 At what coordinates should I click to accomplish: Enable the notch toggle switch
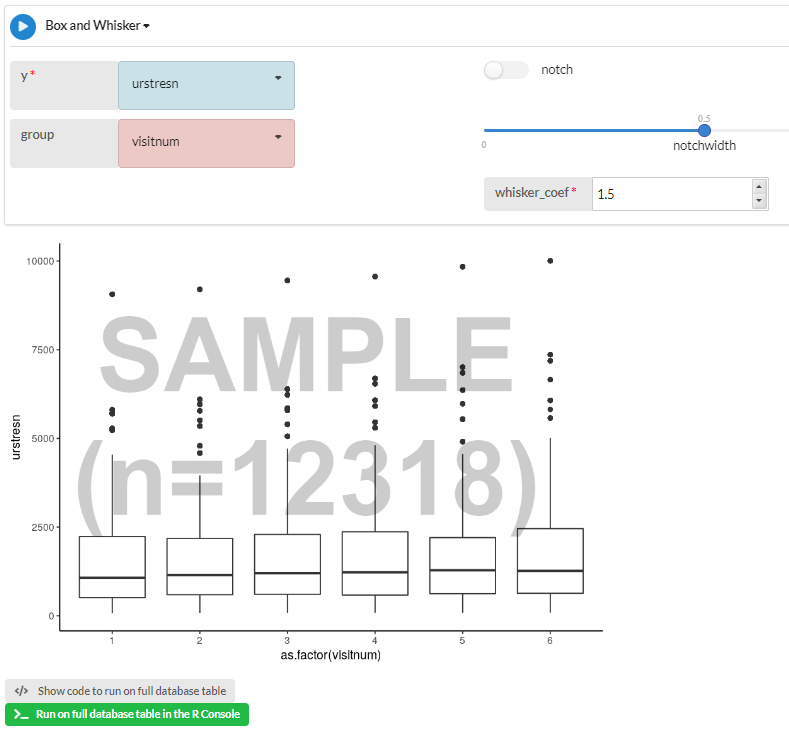505,70
